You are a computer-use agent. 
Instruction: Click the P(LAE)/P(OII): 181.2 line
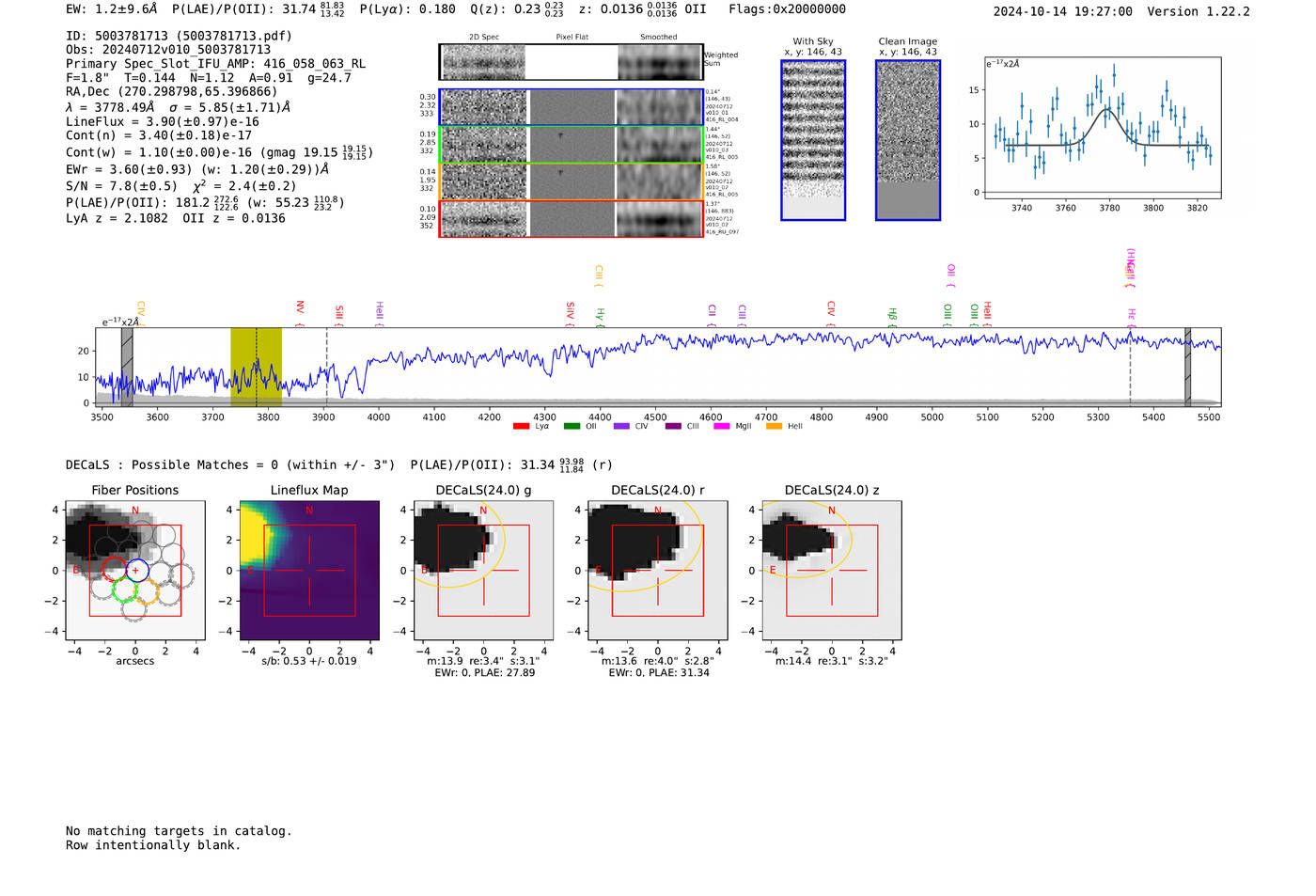coord(205,202)
